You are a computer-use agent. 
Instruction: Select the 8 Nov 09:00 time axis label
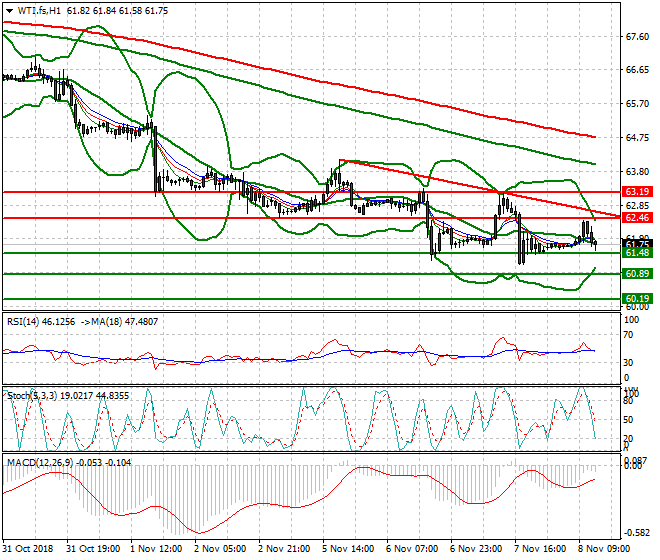point(604,549)
